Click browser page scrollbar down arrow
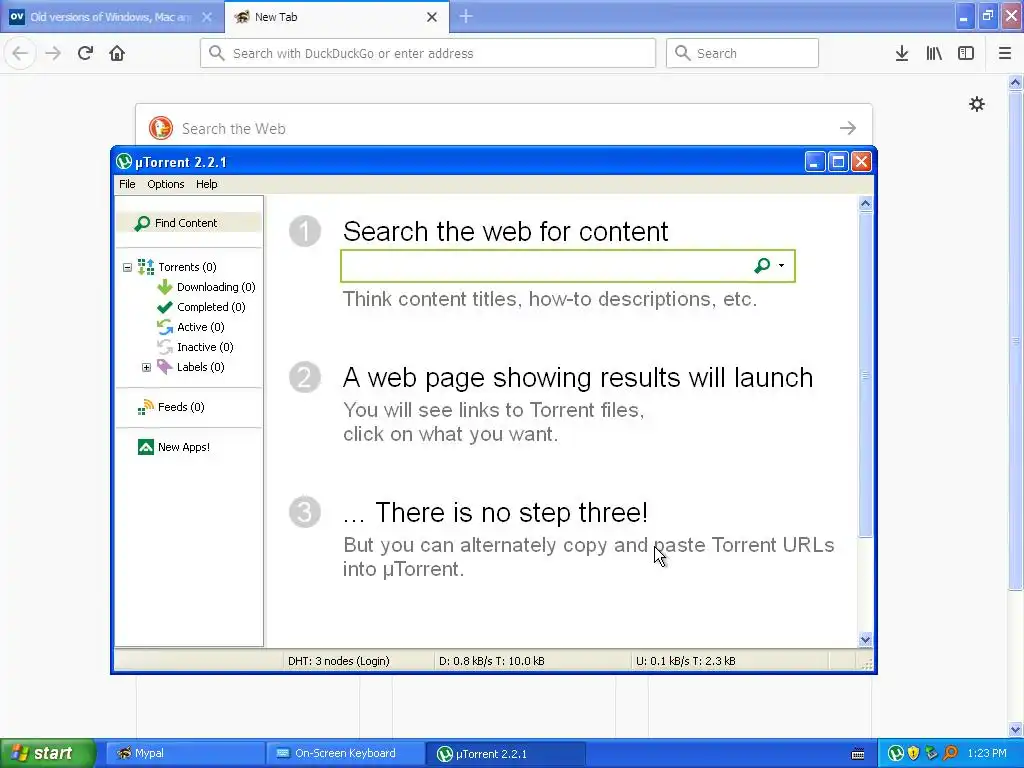1024x768 pixels. 1015,729
